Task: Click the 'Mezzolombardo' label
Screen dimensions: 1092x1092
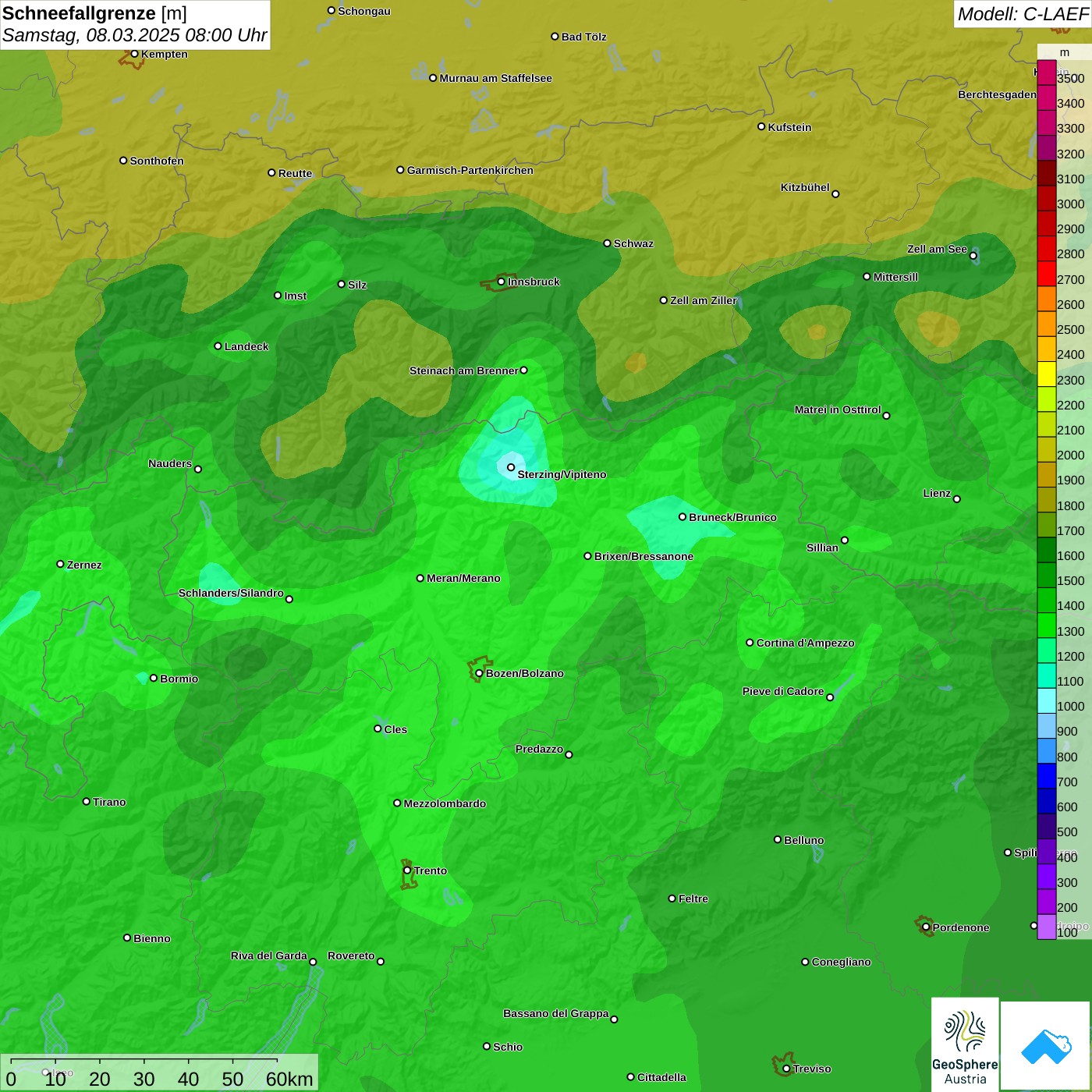Action: click(x=445, y=803)
